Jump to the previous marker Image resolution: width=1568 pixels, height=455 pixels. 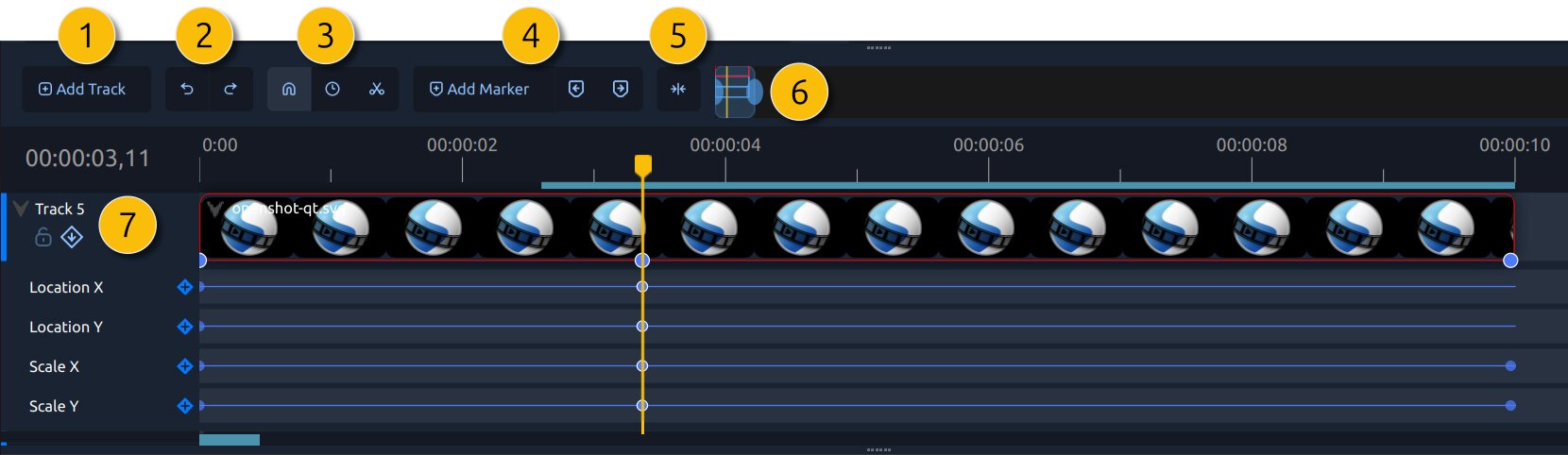coord(576,89)
